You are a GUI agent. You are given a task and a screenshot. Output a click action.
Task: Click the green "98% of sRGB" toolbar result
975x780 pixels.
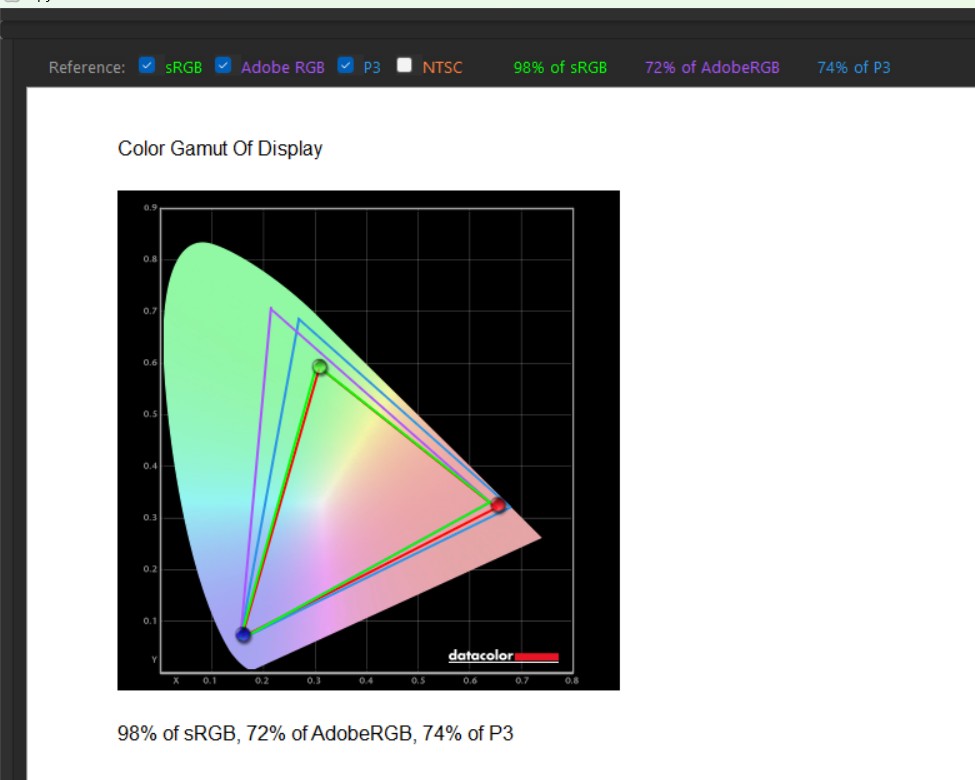(x=560, y=68)
